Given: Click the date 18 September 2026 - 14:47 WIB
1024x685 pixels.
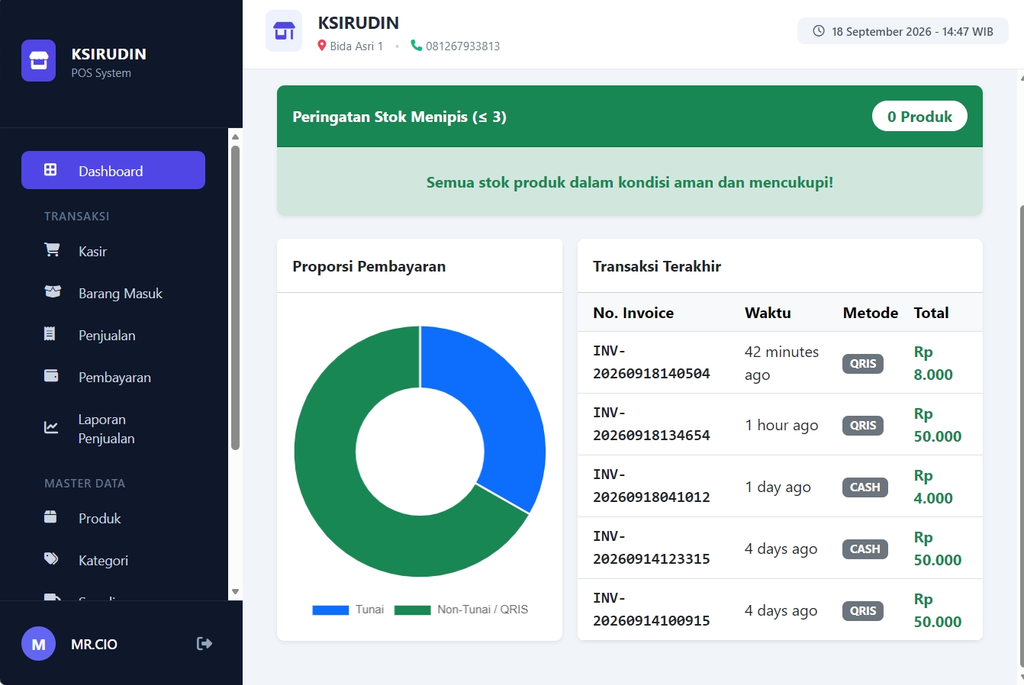Looking at the screenshot, I should coord(912,31).
